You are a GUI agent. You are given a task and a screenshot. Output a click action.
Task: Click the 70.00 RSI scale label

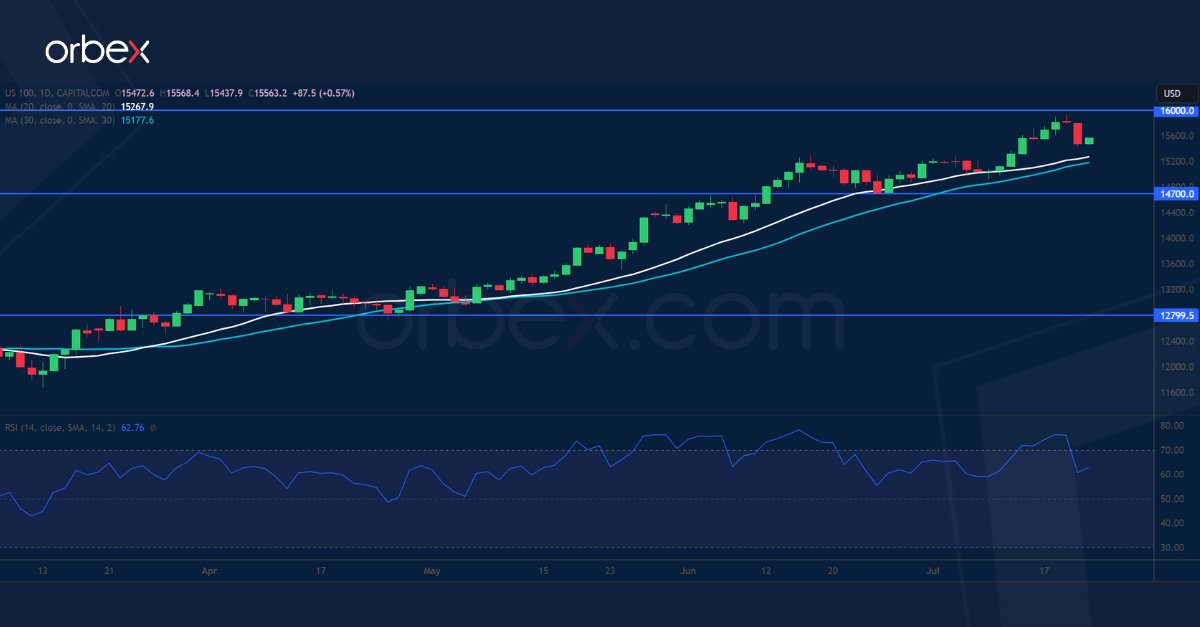pos(1172,450)
